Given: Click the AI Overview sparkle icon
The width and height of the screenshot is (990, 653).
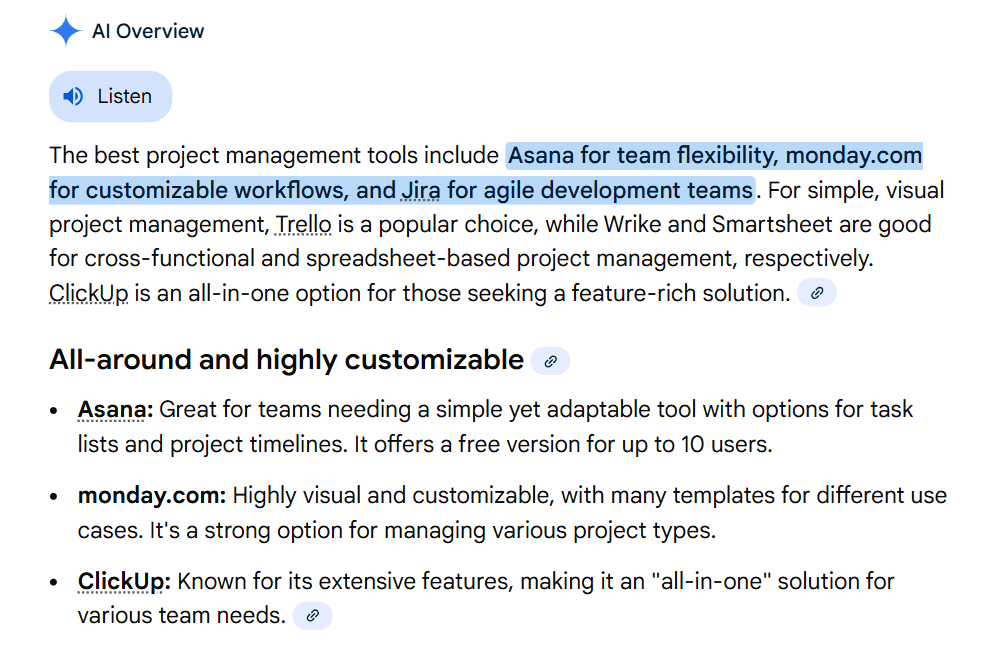Looking at the screenshot, I should [x=65, y=31].
